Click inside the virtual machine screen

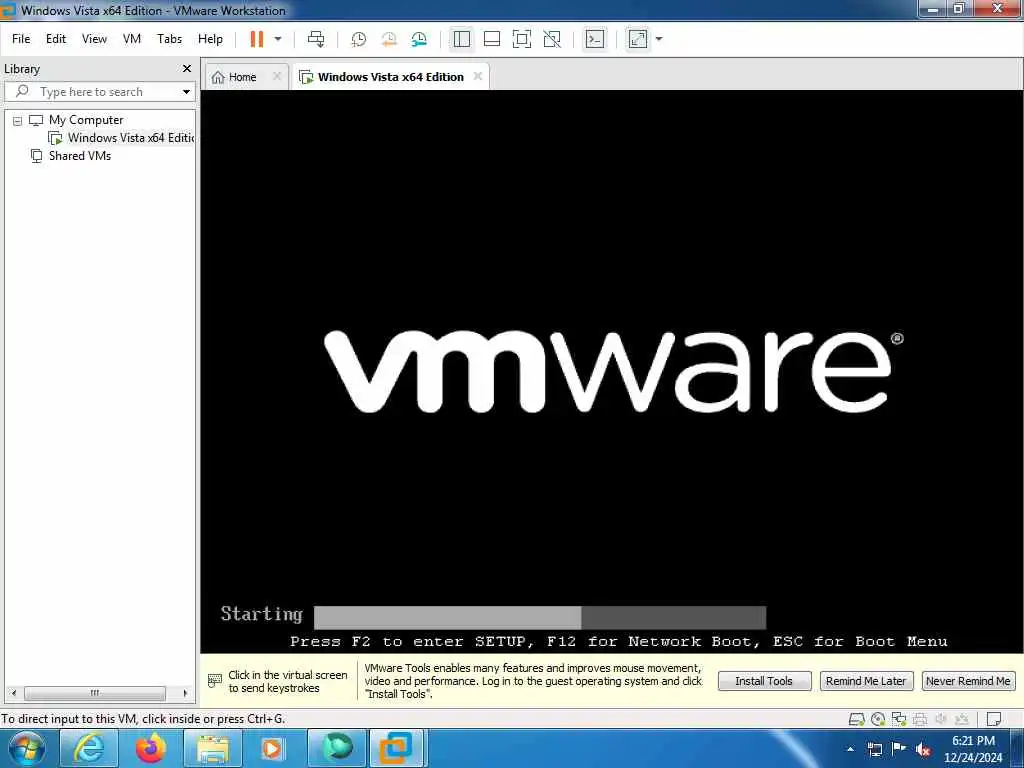pos(612,371)
